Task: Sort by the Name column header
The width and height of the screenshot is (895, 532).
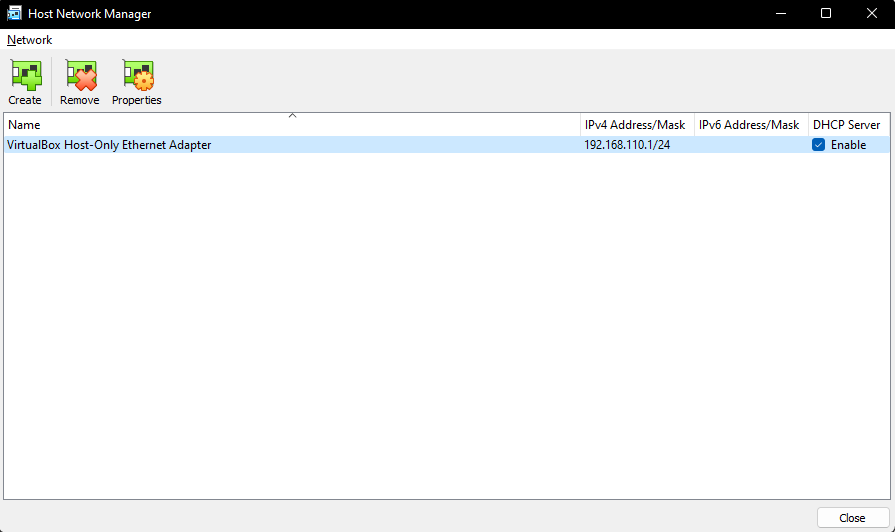Action: tap(292, 124)
